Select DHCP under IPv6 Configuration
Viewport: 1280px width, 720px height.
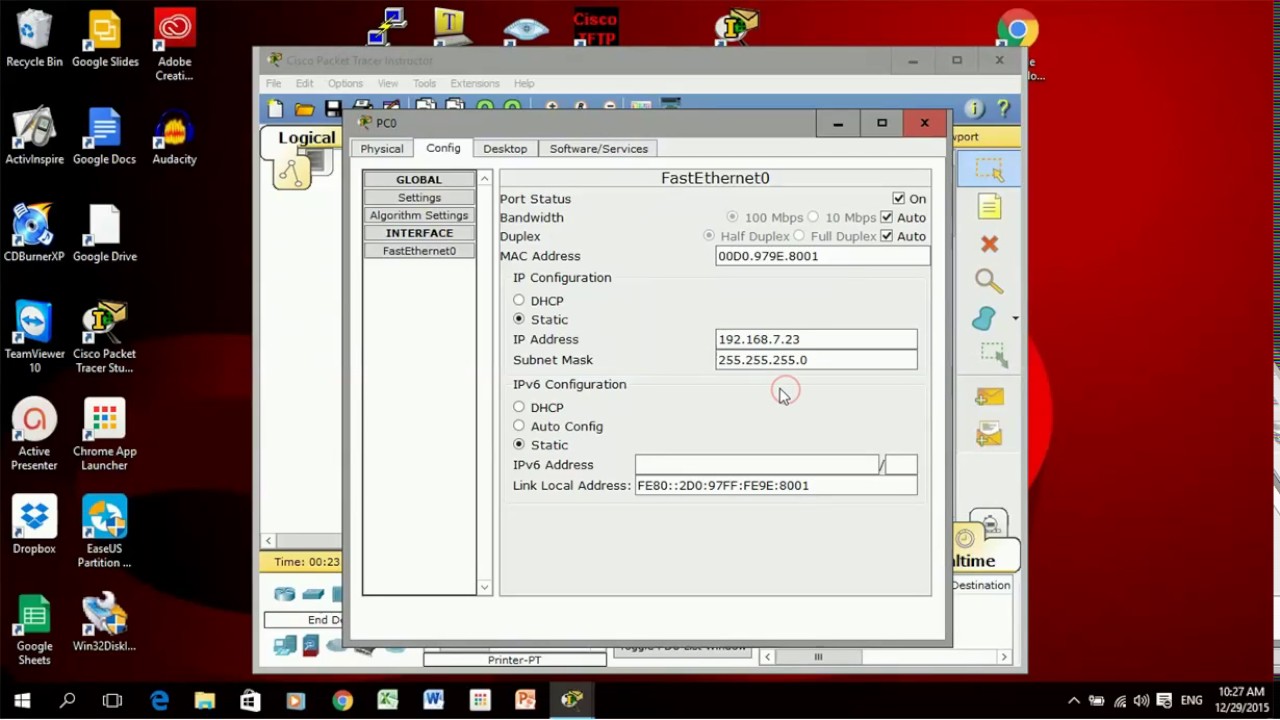[518, 407]
